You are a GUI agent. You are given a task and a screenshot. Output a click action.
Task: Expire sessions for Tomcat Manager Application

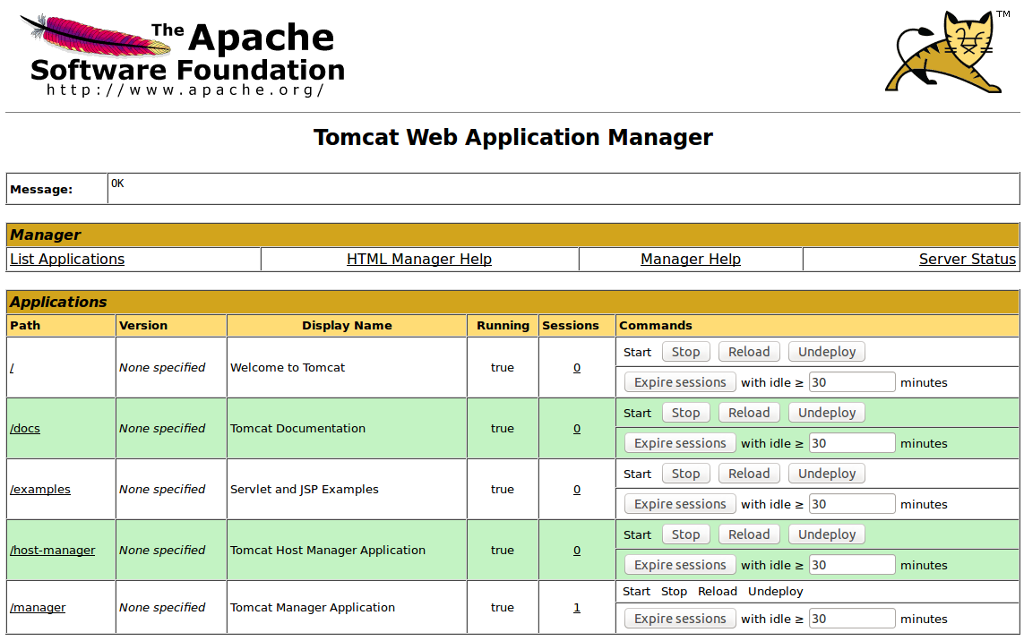(x=680, y=618)
